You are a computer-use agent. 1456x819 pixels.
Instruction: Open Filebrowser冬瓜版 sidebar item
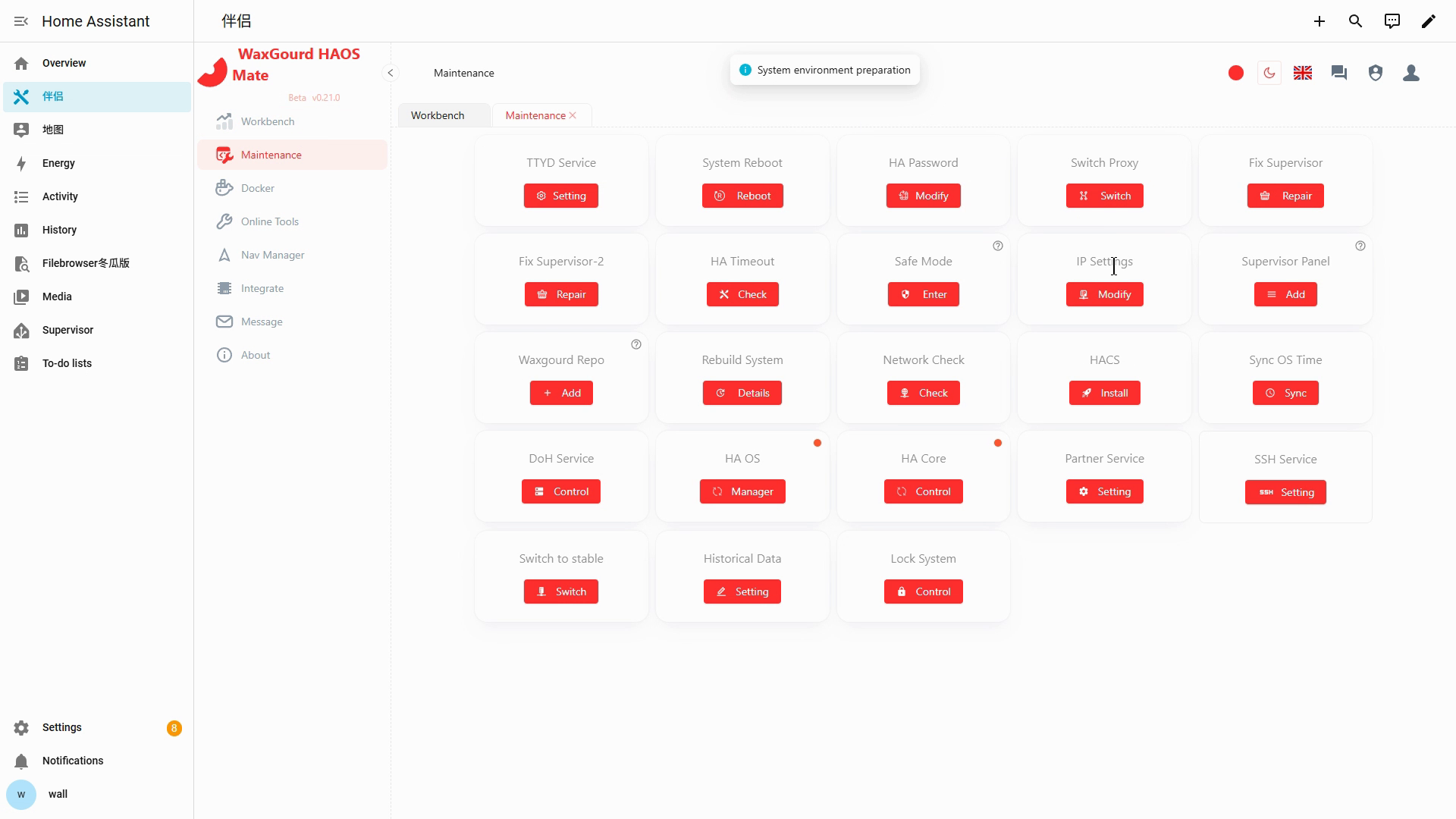97,263
